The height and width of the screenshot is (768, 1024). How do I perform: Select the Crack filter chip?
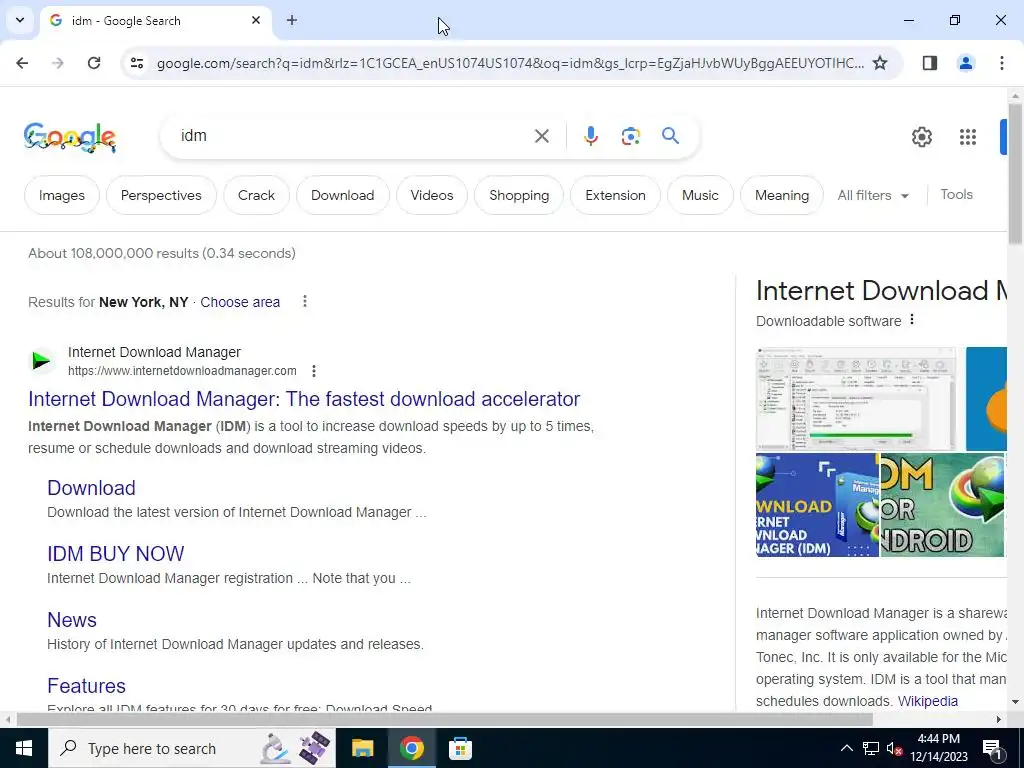[x=256, y=195]
